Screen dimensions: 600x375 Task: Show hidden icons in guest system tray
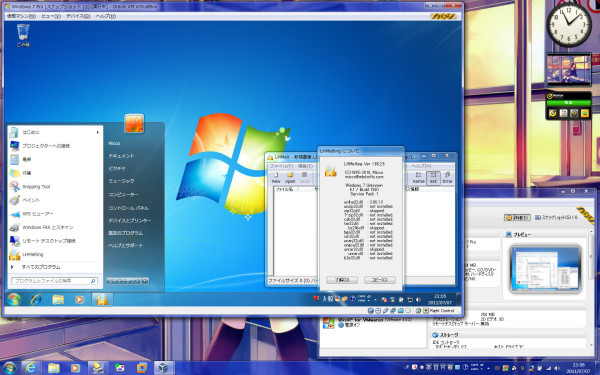(x=375, y=300)
